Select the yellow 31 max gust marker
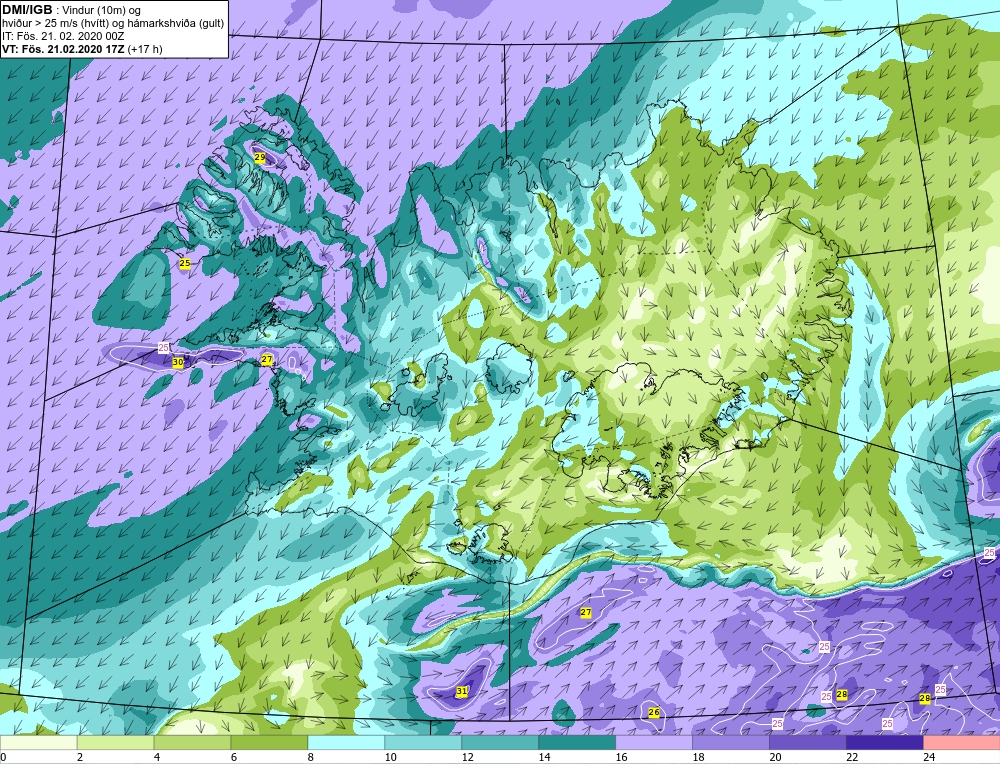Screen dimensions: 1000x764 tap(462, 691)
